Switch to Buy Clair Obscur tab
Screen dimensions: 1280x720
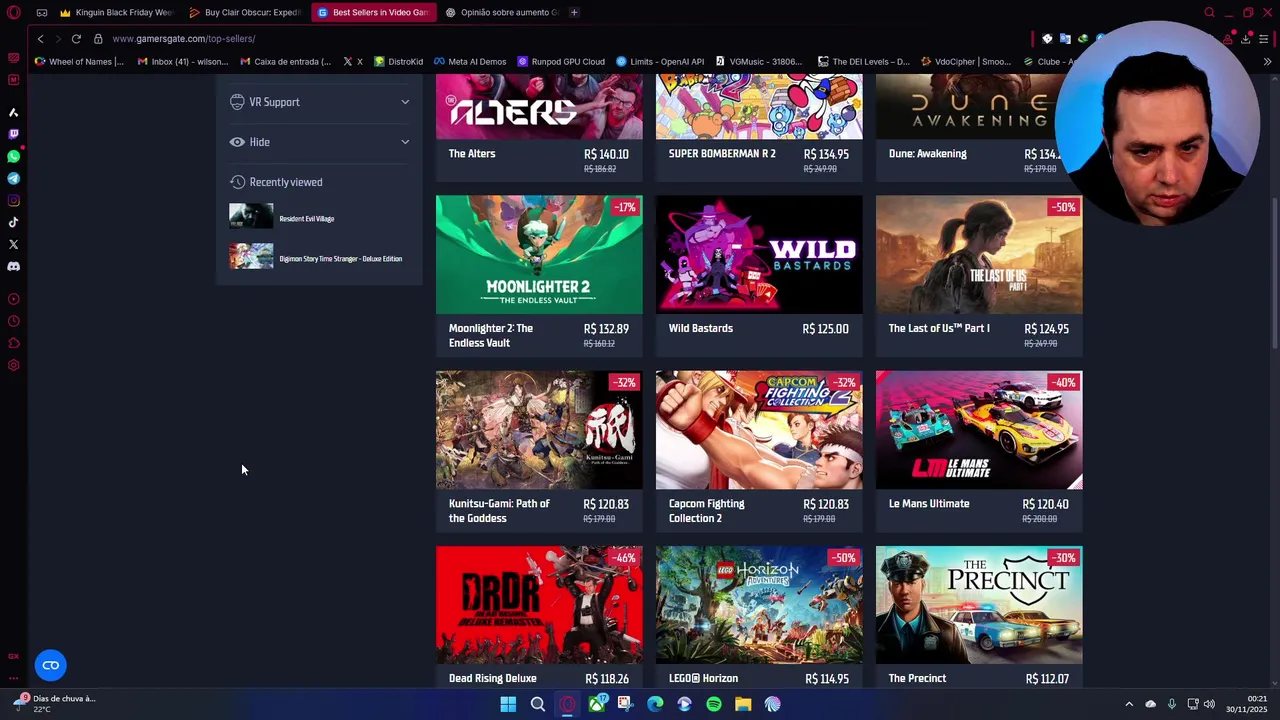[x=244, y=12]
